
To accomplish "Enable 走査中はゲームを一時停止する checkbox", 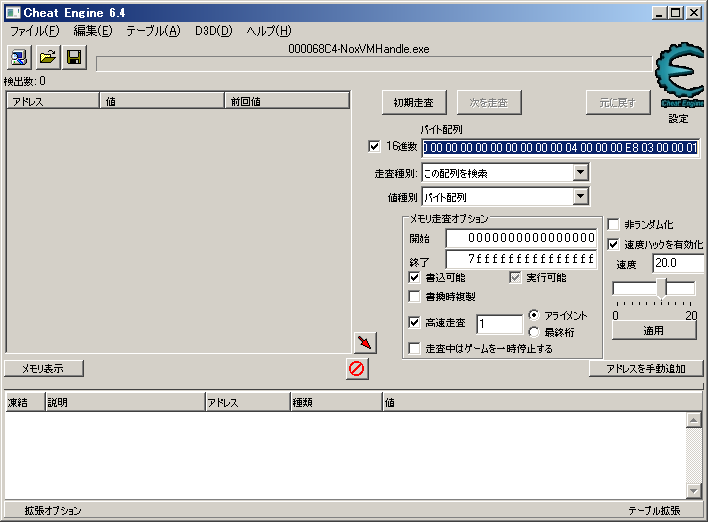I will 414,348.
